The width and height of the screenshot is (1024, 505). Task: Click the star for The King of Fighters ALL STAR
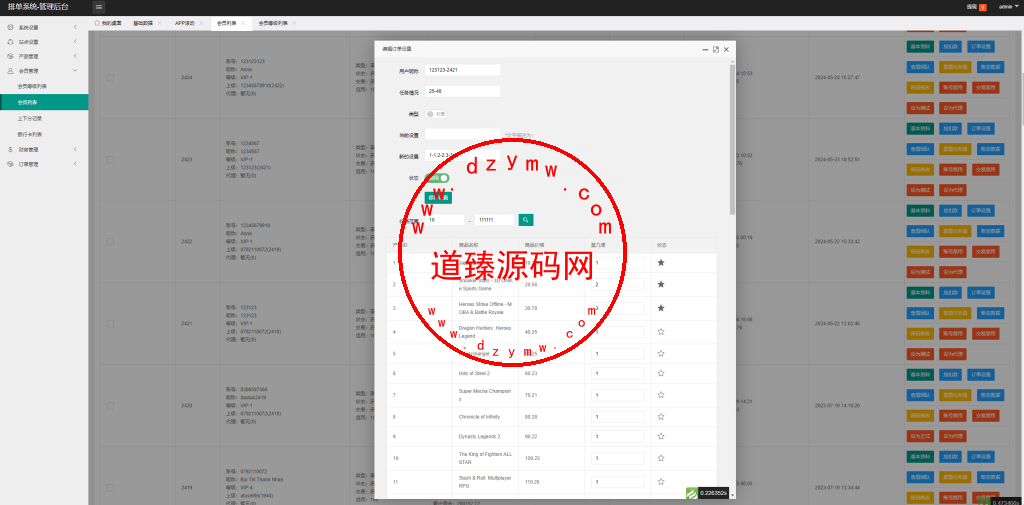[661, 458]
